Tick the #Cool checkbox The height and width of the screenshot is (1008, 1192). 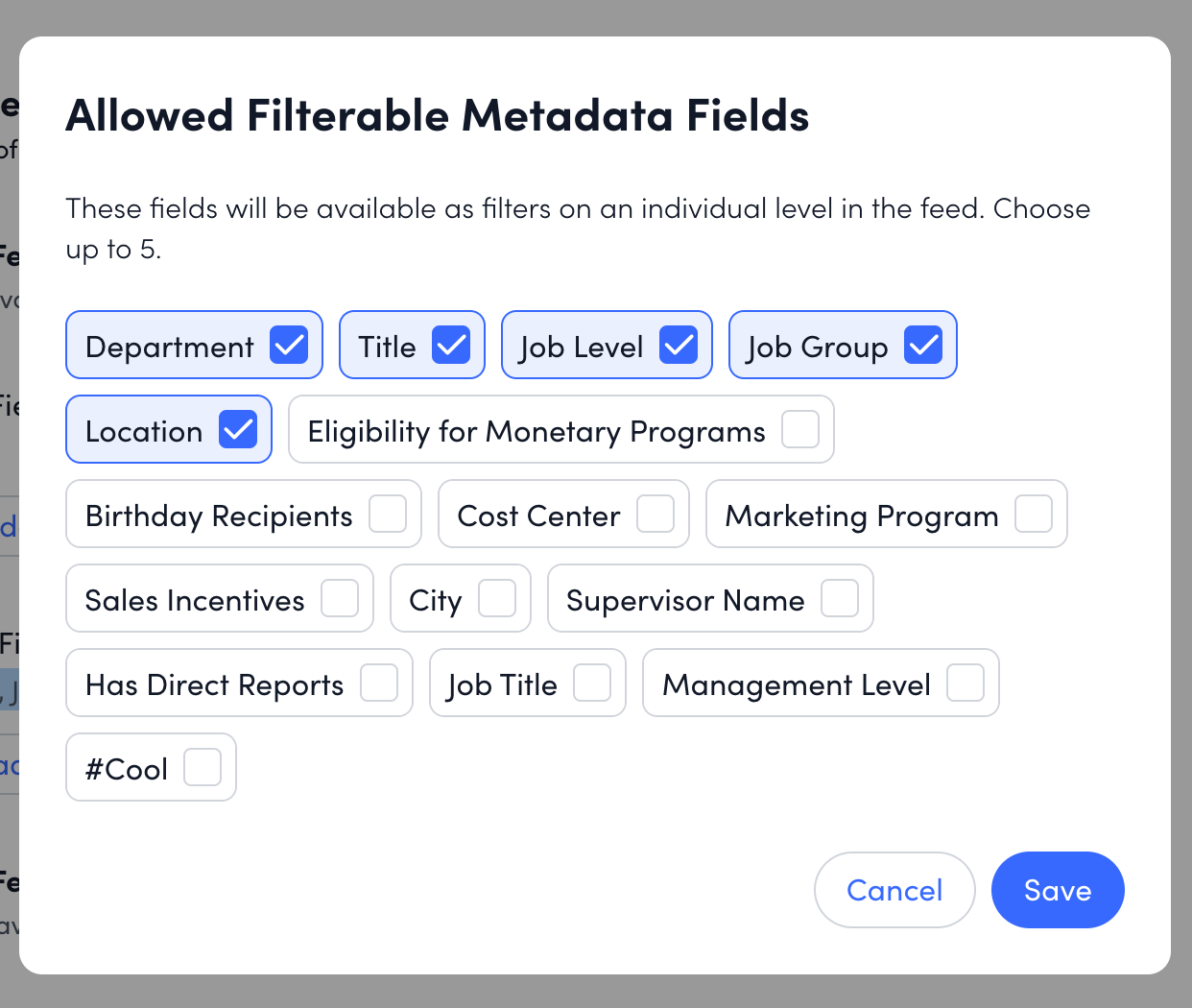tap(203, 767)
